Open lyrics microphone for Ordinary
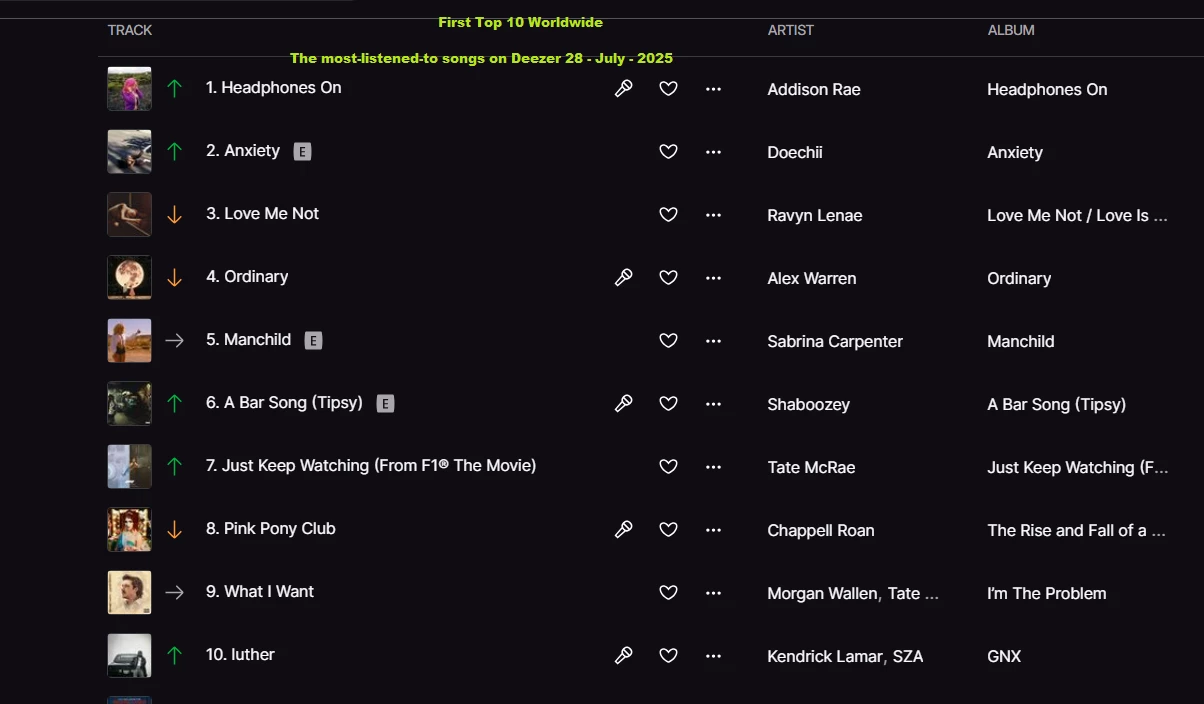The image size is (1204, 704). (x=623, y=278)
